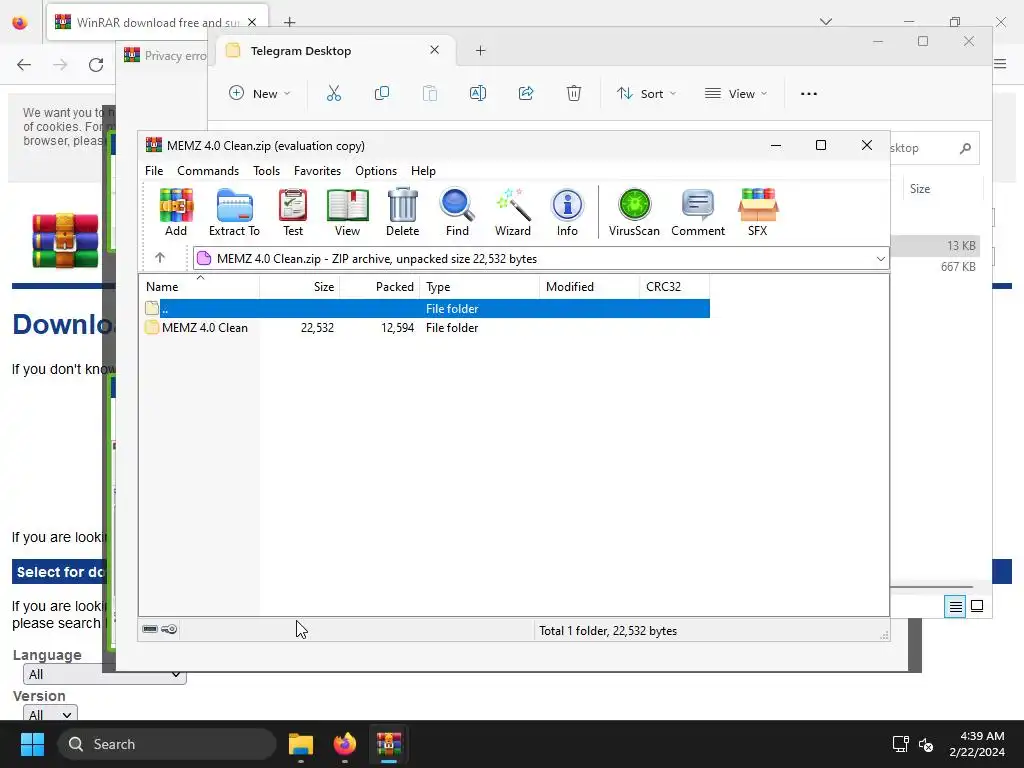Screen dimensions: 1024x768
Task: Open the Tools menu
Action: [266, 170]
